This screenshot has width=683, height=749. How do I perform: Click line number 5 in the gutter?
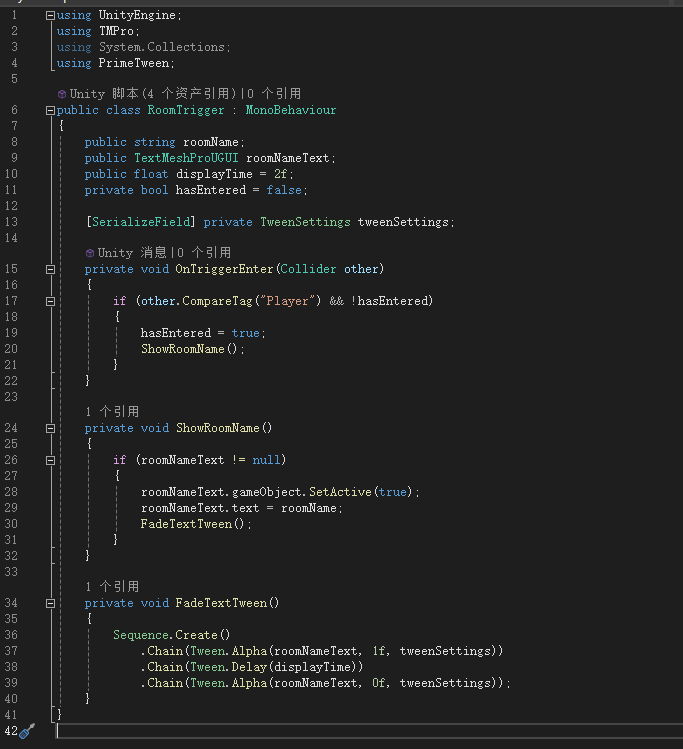coord(14,79)
